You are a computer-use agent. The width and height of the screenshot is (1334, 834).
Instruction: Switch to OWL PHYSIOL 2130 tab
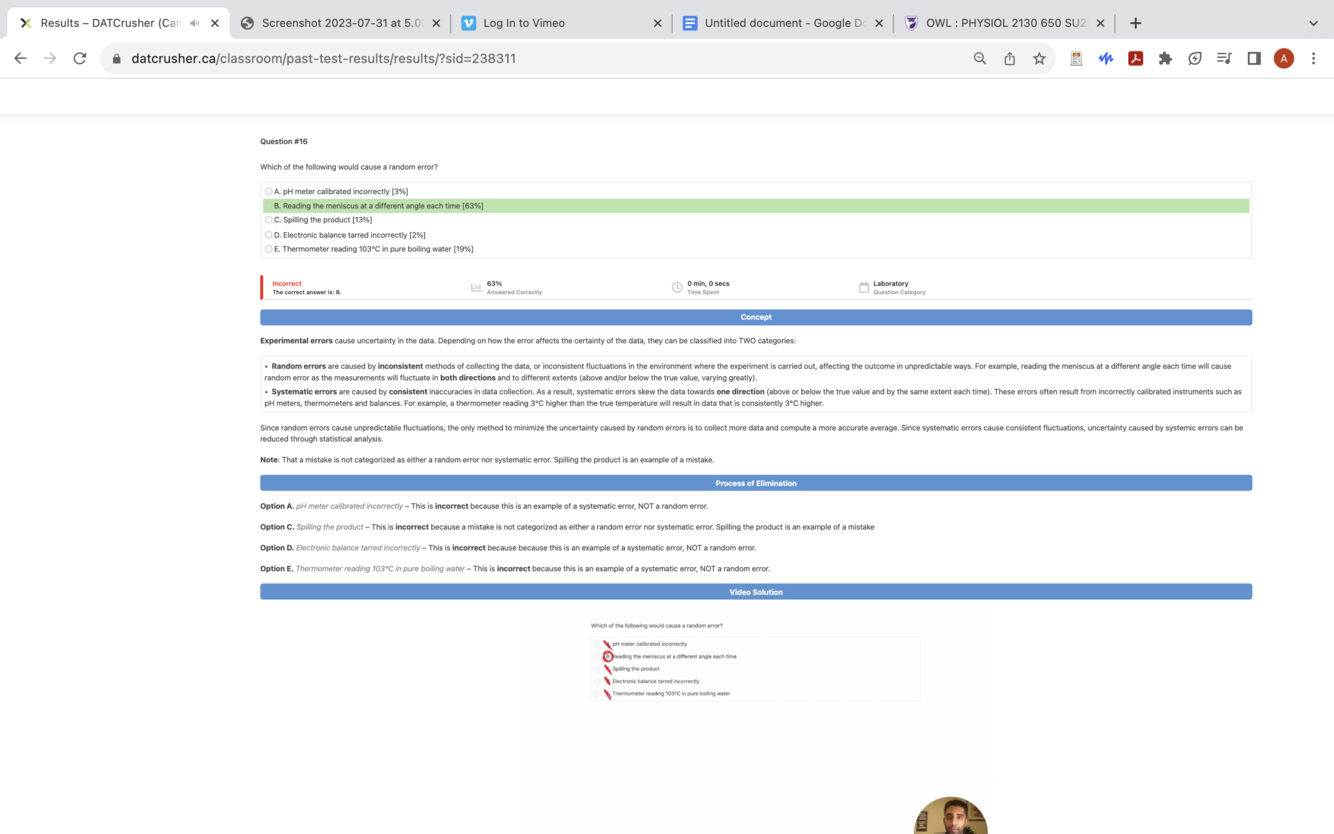(1005, 23)
